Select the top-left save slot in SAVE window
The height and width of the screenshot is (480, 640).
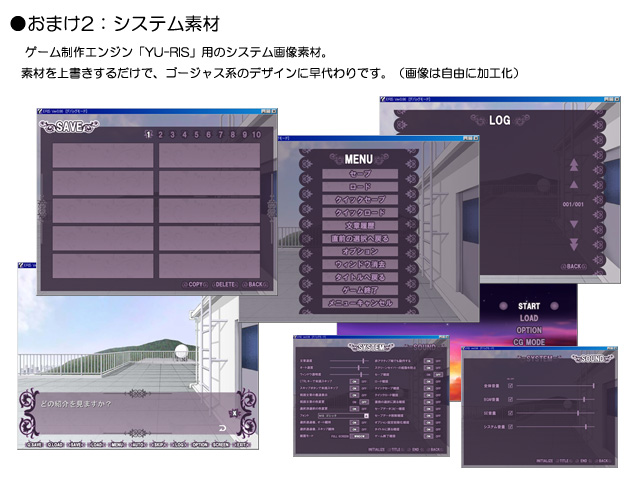tap(103, 155)
